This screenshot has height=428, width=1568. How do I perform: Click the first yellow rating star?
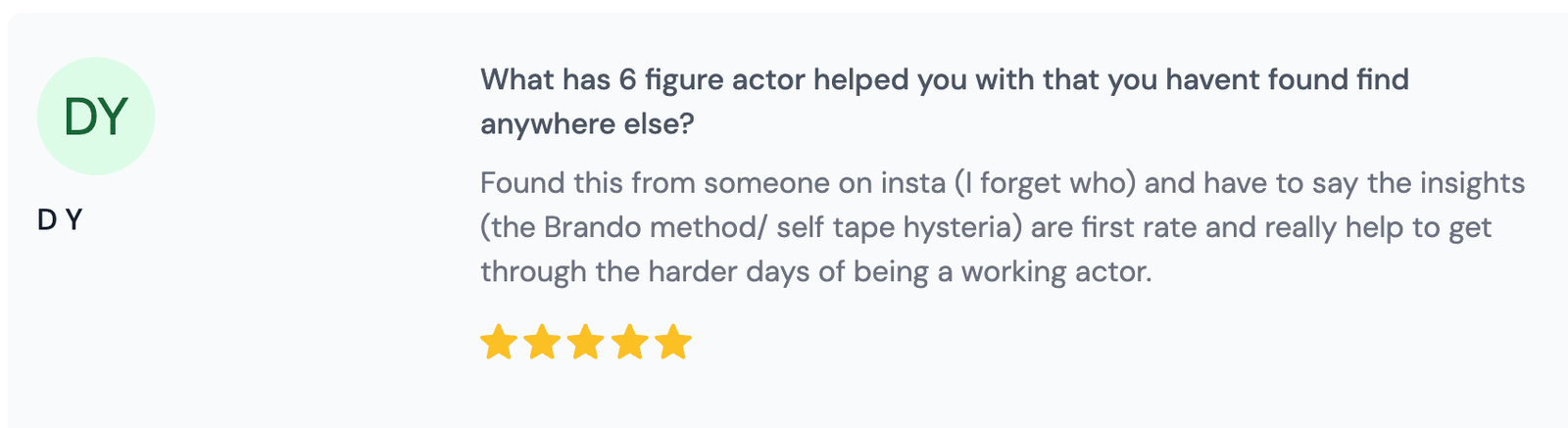498,343
